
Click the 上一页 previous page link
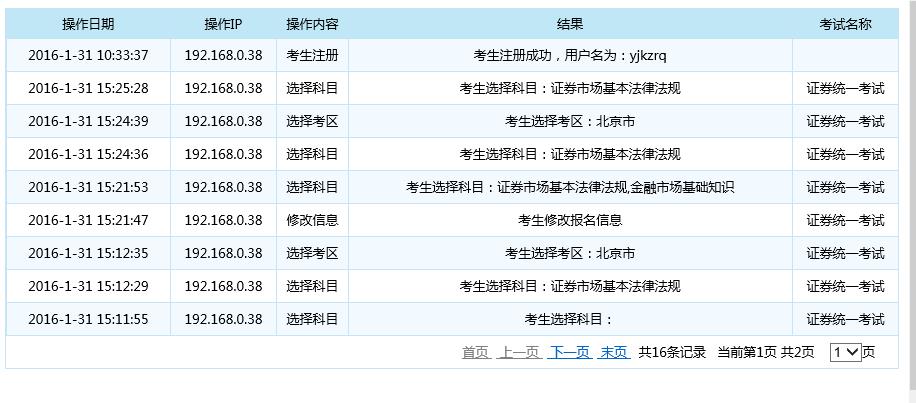pos(519,352)
